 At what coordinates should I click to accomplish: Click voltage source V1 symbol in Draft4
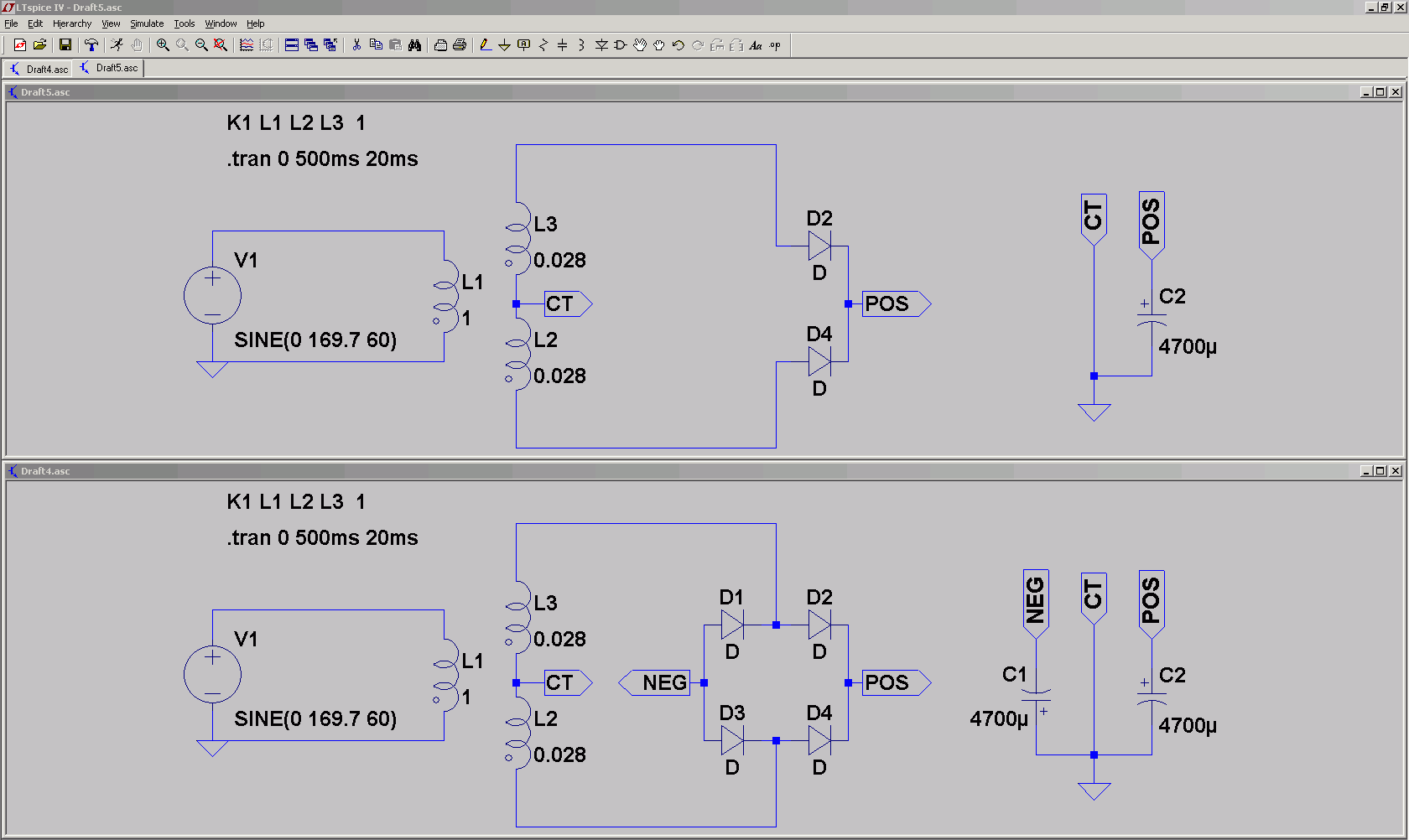[212, 675]
